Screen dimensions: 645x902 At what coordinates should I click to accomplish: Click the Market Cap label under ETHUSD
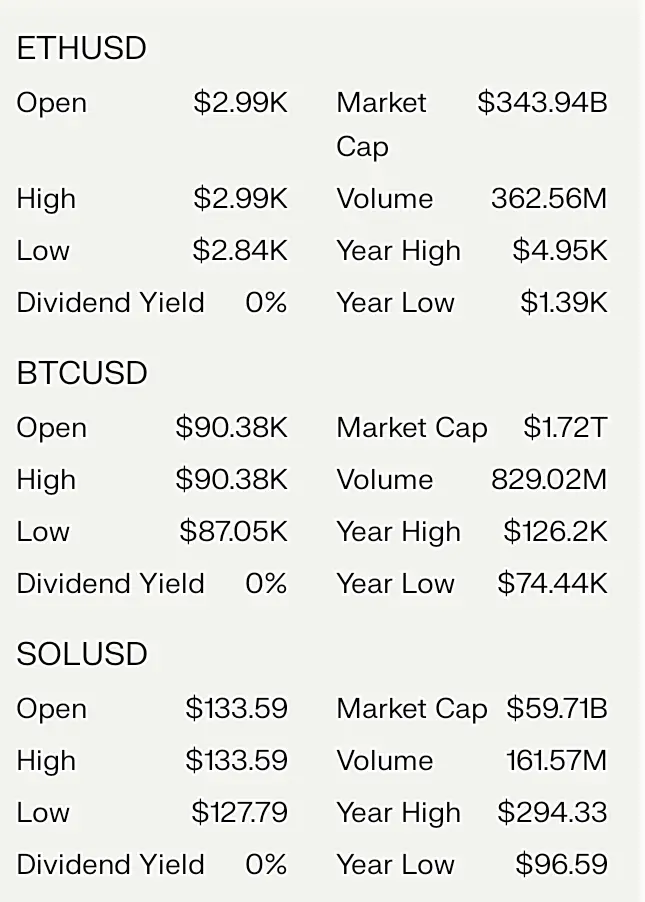[381, 124]
